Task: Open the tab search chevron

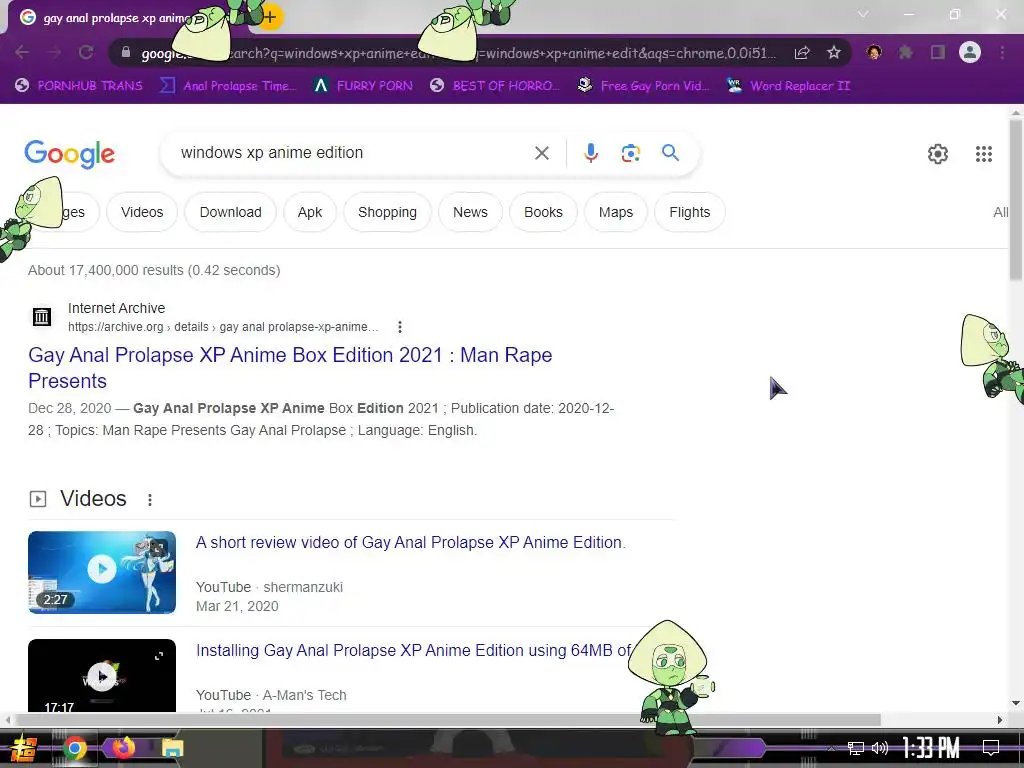Action: 863,14
